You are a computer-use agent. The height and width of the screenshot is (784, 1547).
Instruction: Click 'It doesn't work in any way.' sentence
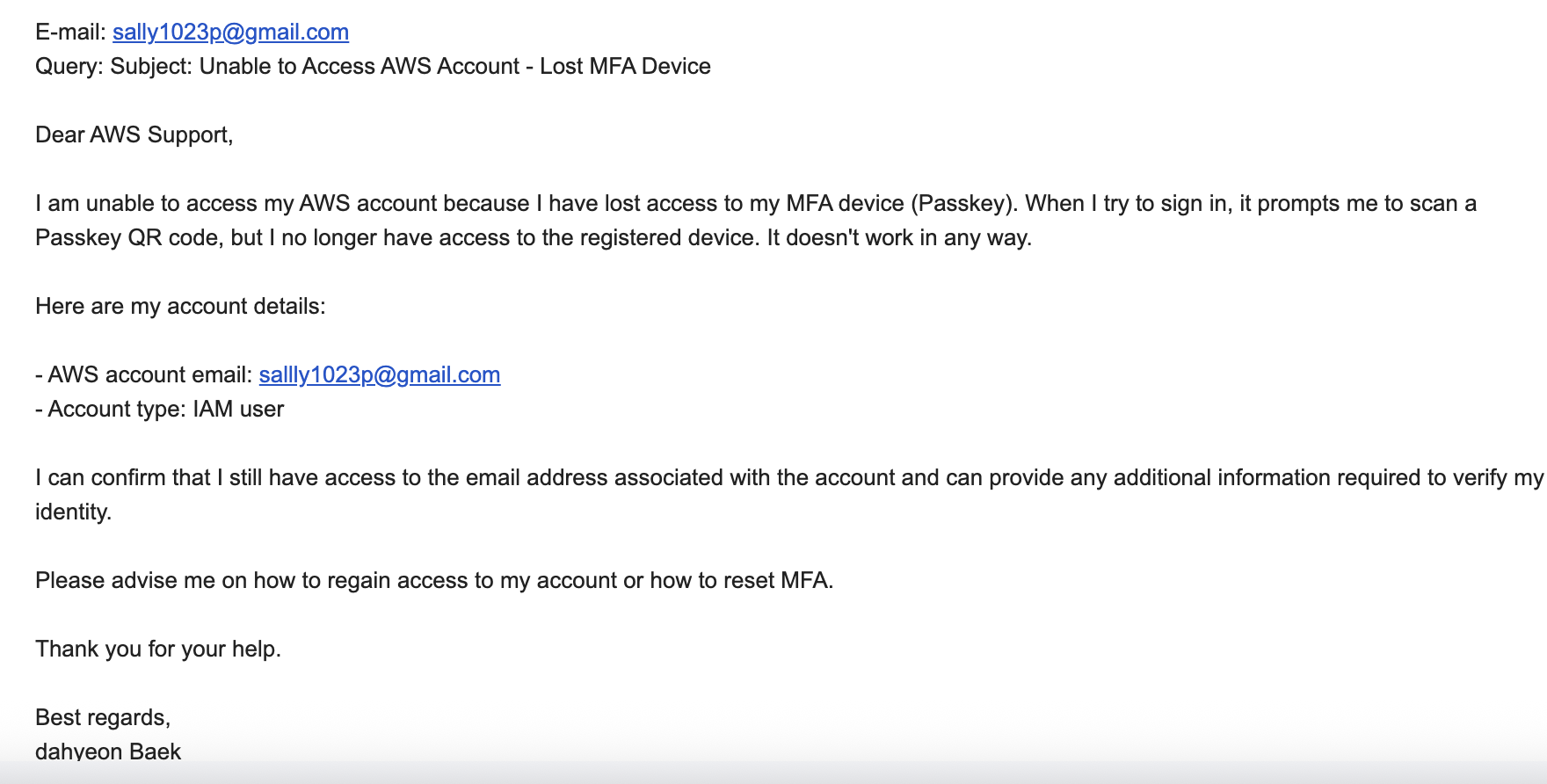(899, 238)
